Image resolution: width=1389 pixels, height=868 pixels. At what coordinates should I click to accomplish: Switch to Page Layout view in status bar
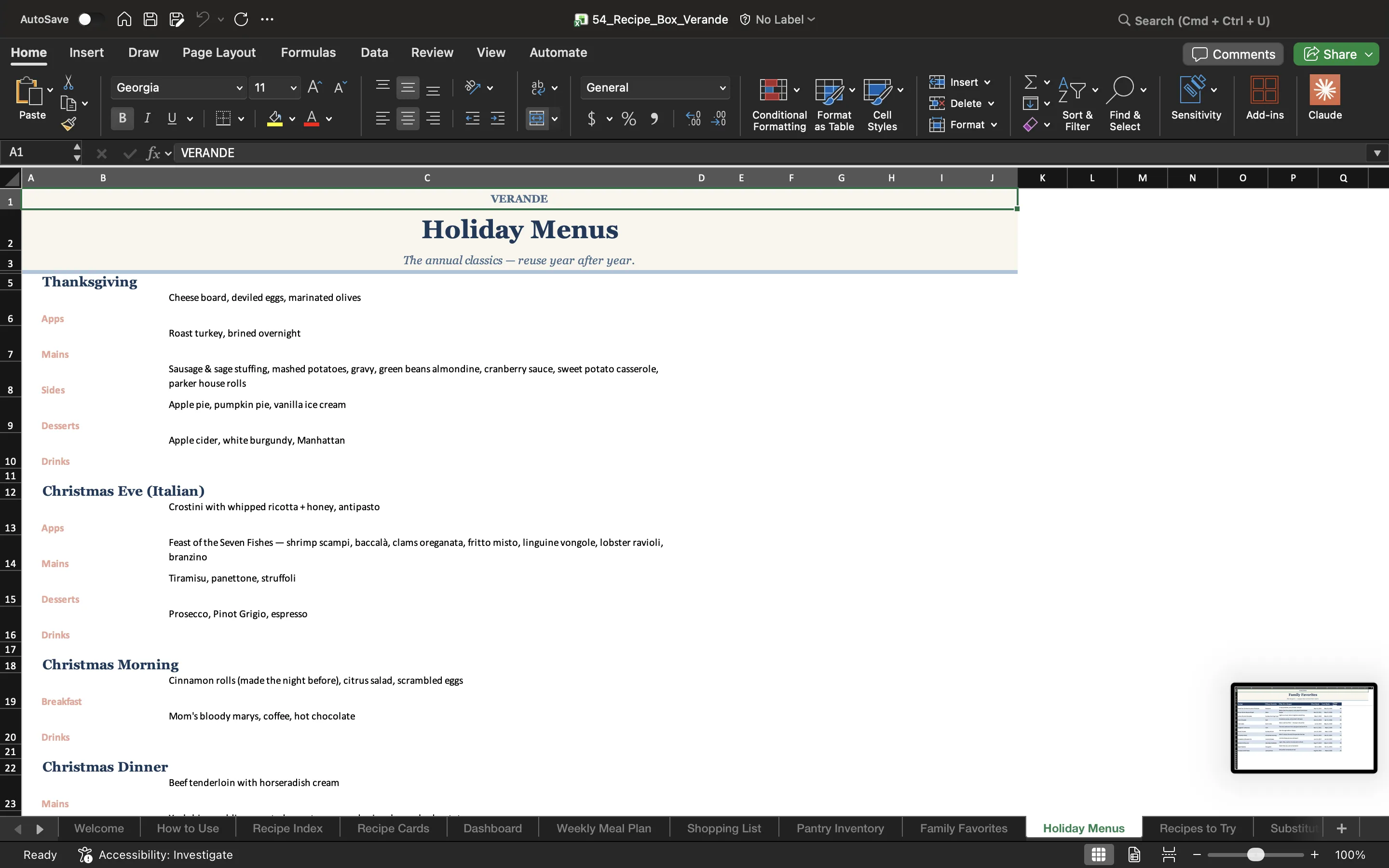1134,855
